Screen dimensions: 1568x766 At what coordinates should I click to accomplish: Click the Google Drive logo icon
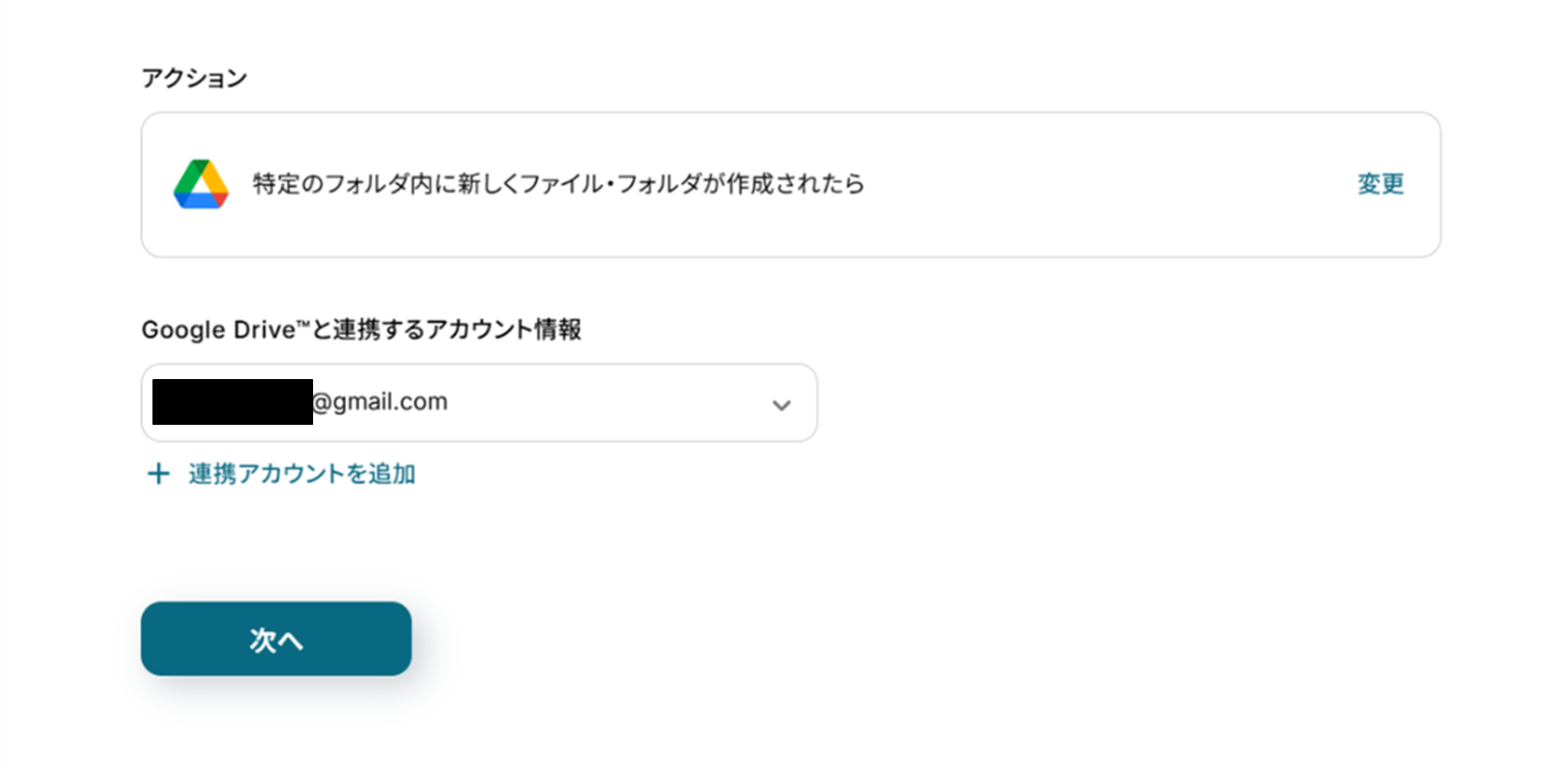(201, 185)
